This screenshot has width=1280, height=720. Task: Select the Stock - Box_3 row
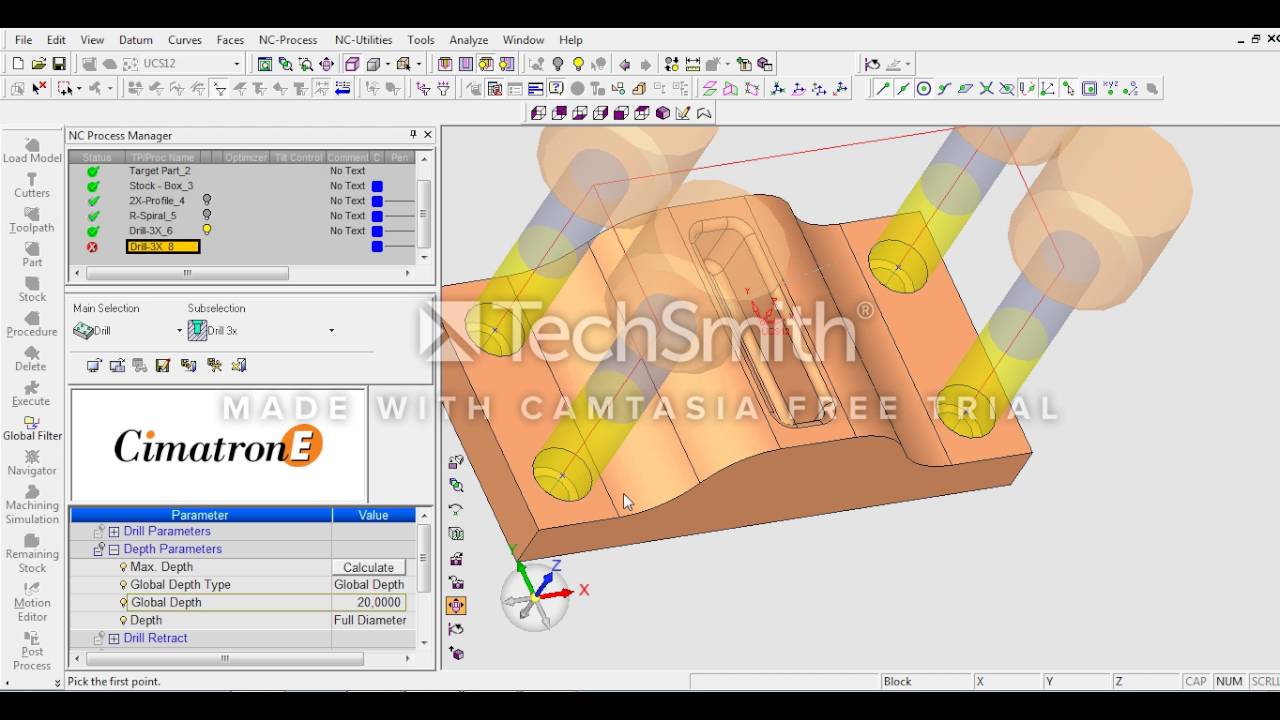coord(160,186)
